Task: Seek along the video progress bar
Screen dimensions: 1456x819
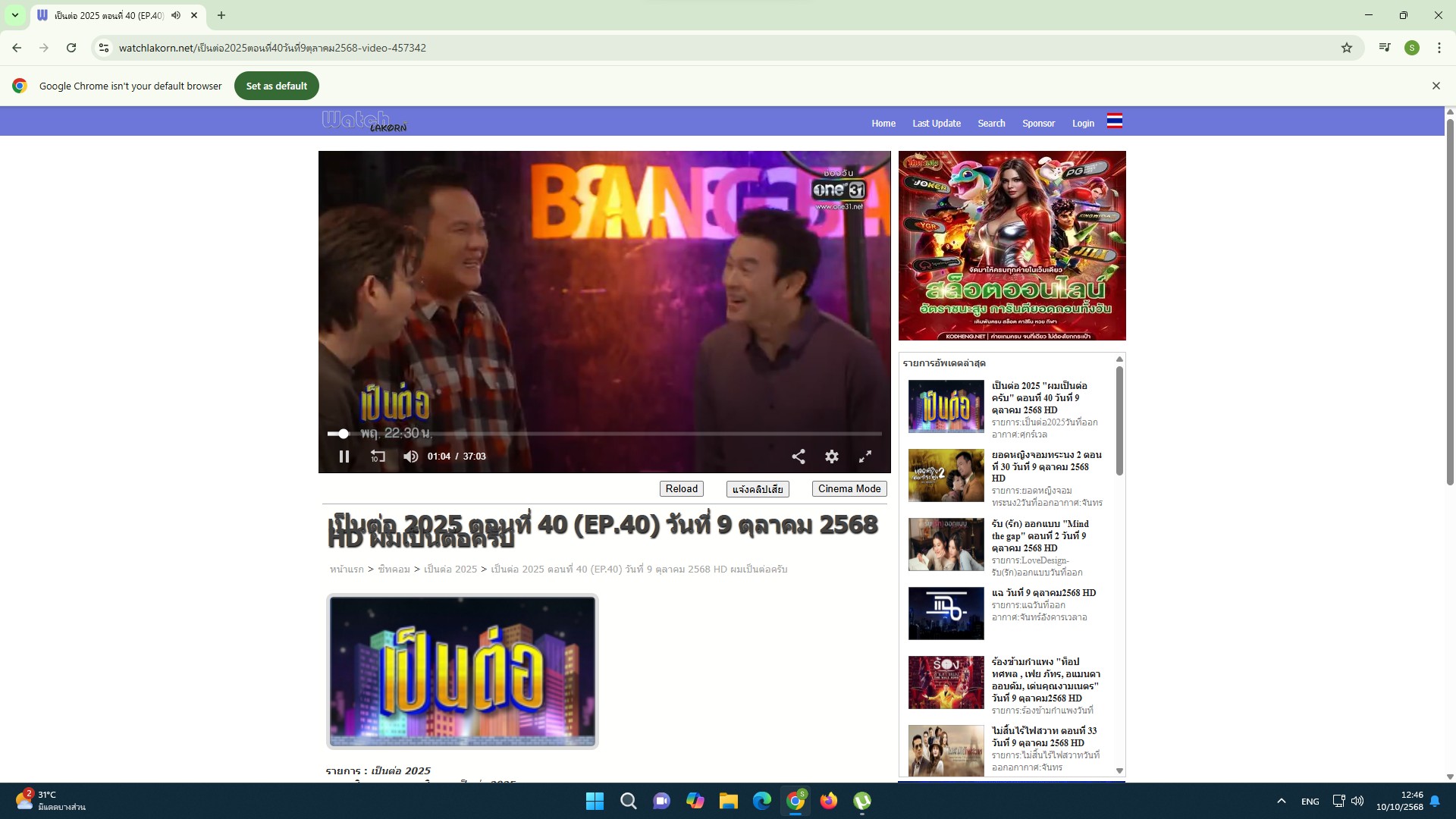Action: point(607,434)
